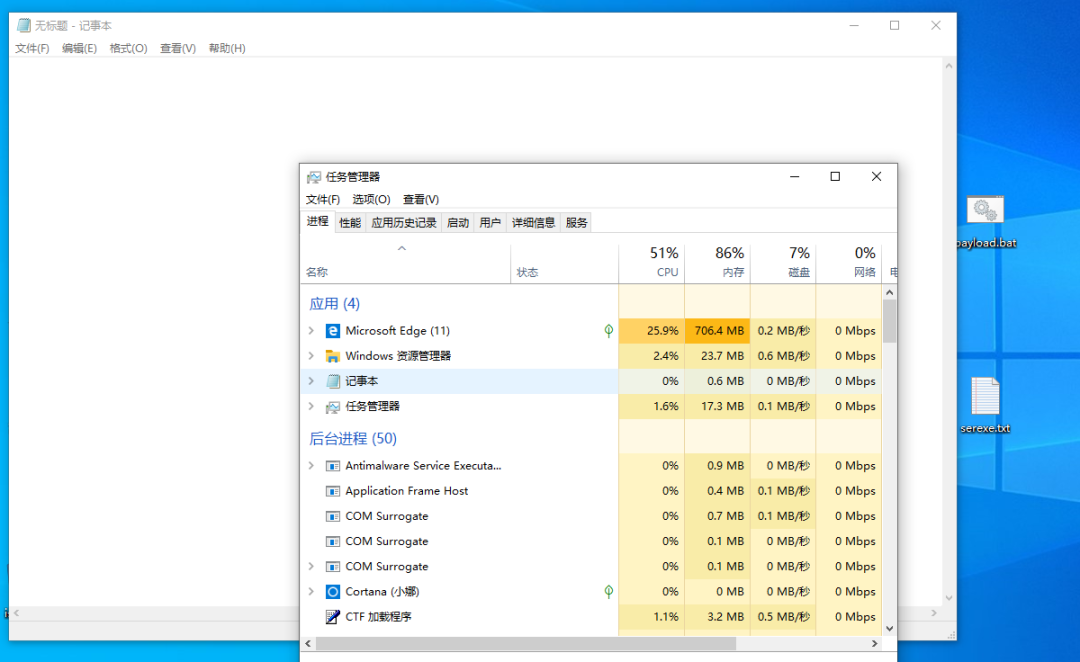The height and width of the screenshot is (662, 1080).
Task: Select the 17.3 MB memory cell
Action: [717, 406]
